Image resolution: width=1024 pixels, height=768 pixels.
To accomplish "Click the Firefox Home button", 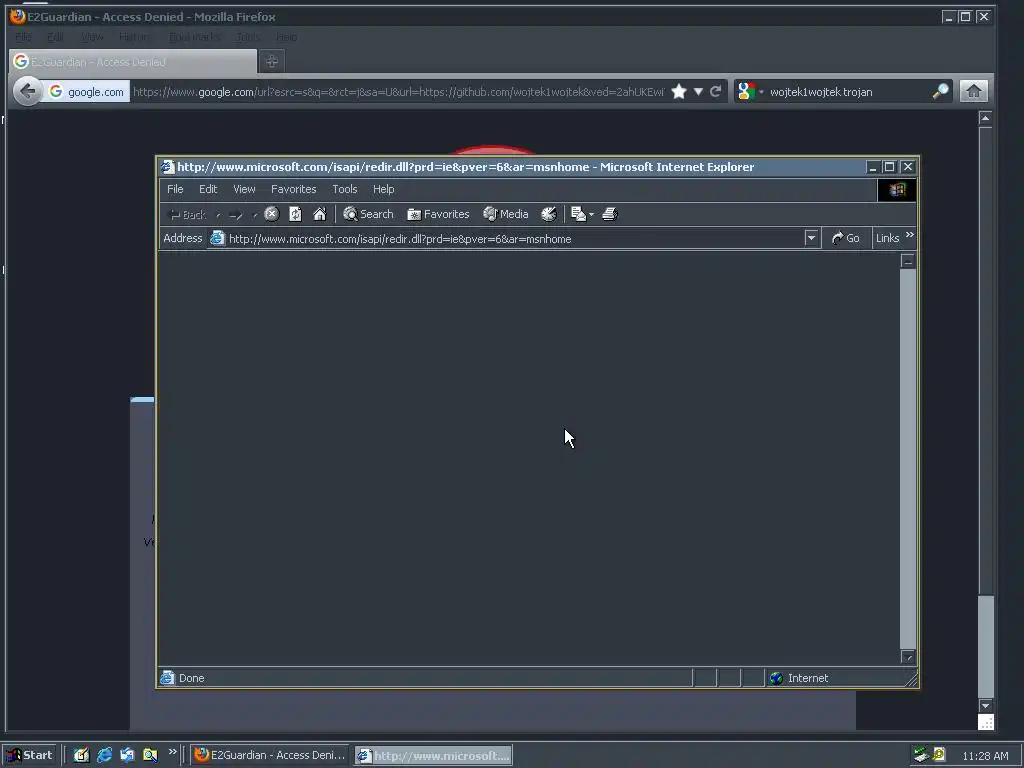I will pos(974,91).
